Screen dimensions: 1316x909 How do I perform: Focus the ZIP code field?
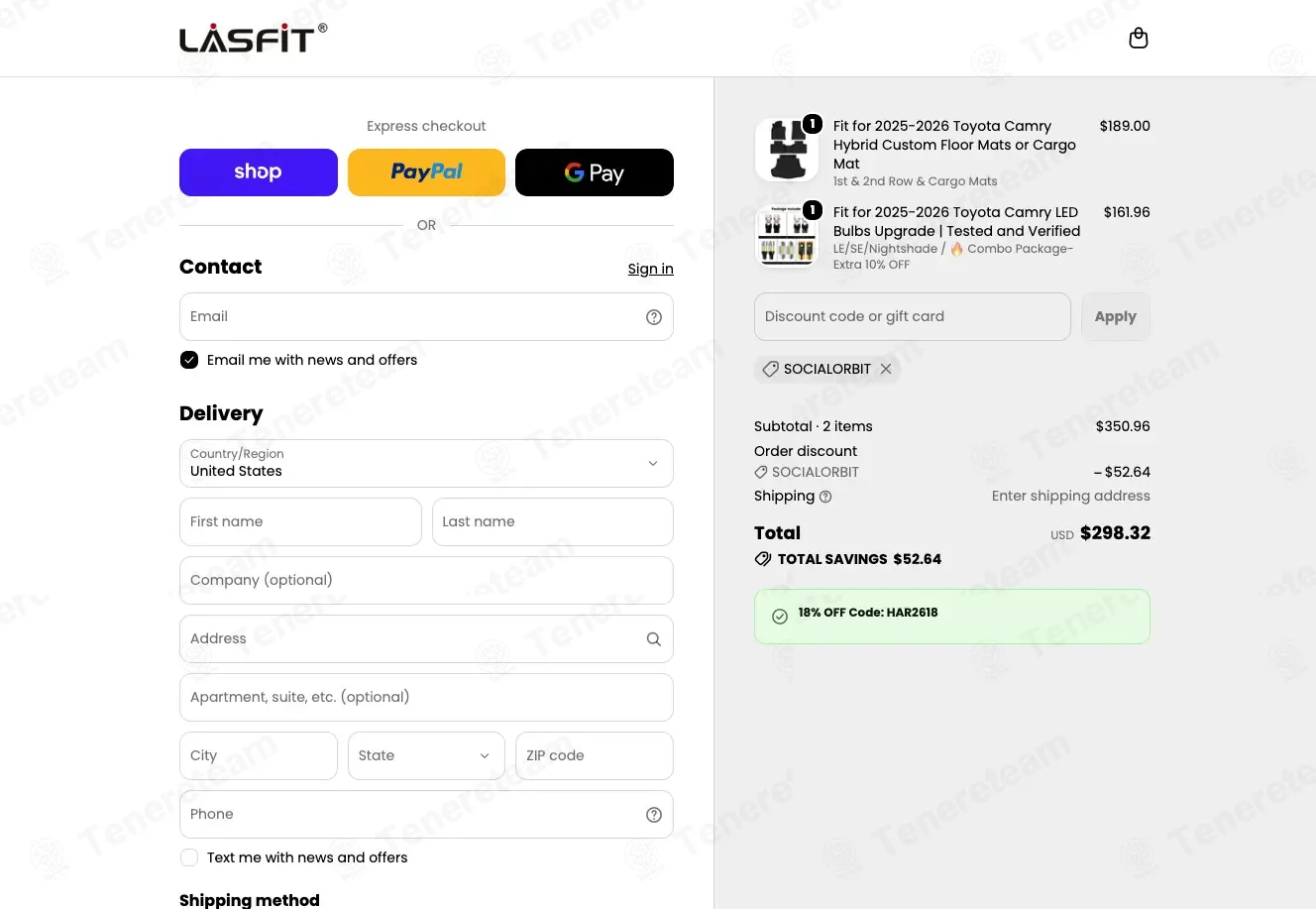pyautogui.click(x=595, y=756)
